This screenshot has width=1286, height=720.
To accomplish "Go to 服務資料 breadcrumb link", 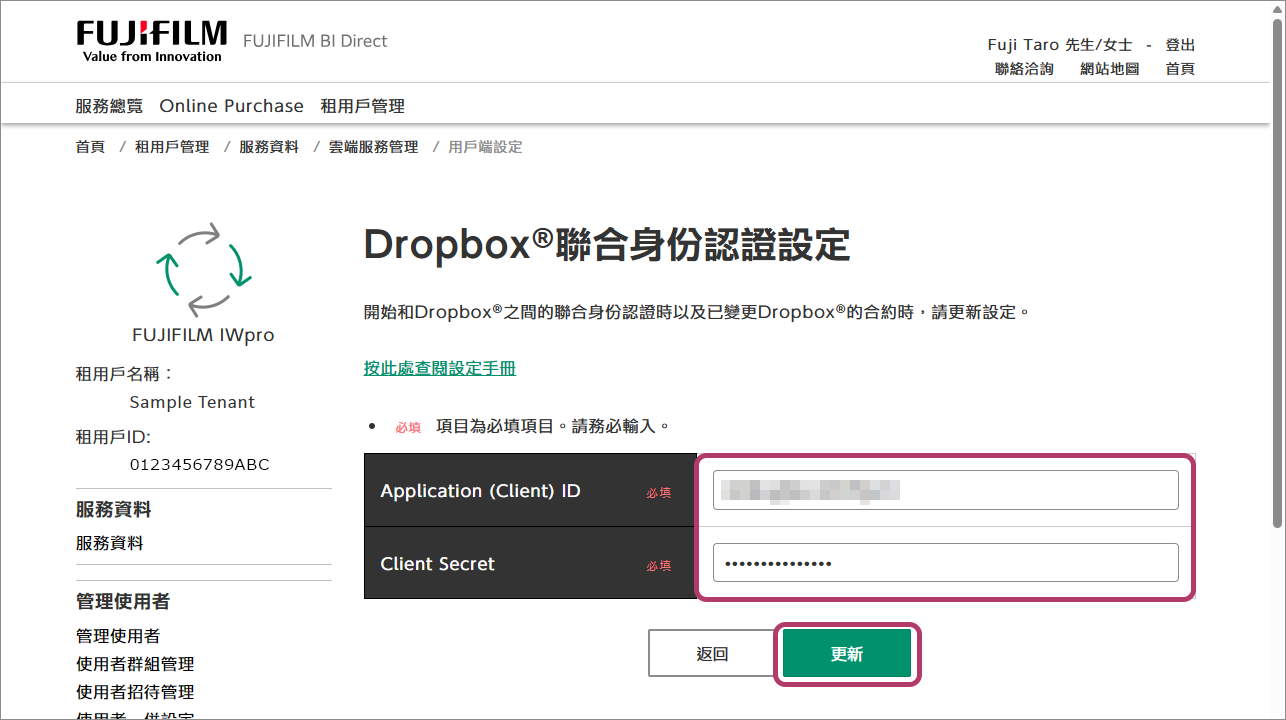I will click(268, 147).
